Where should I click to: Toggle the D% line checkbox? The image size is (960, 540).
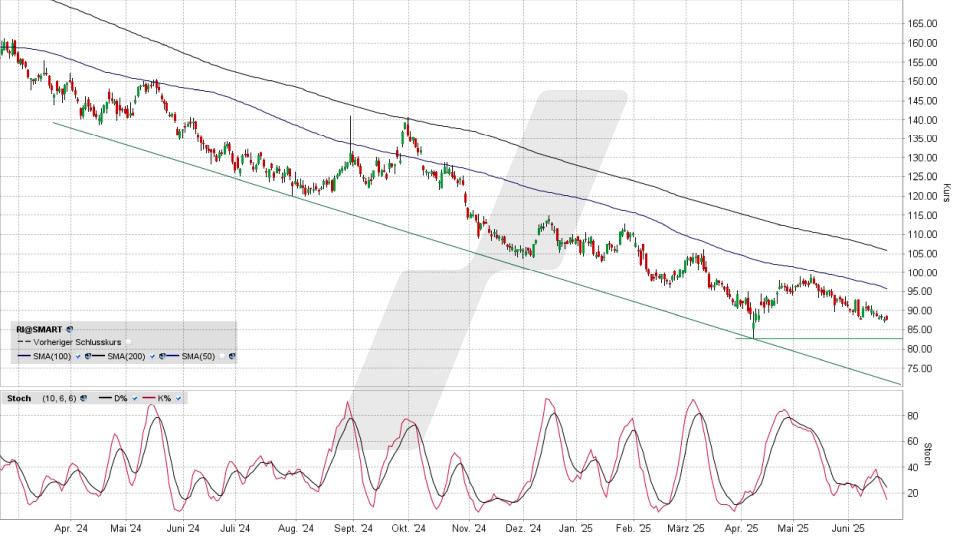click(135, 398)
